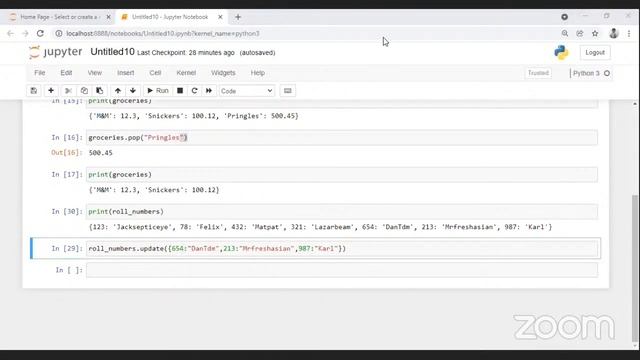Open the Widgets menu
The width and height of the screenshot is (640, 360).
pos(223,73)
